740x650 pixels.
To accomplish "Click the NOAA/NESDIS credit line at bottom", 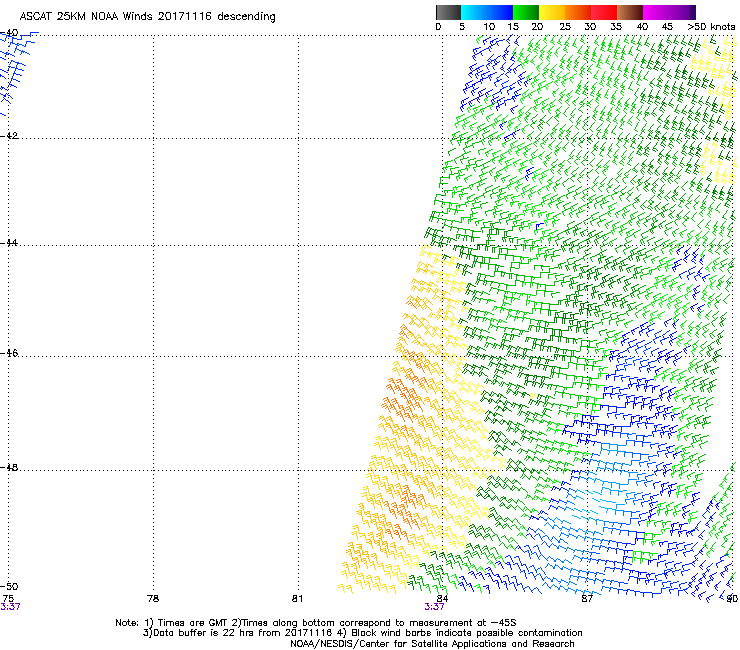I will pyautogui.click(x=432, y=644).
